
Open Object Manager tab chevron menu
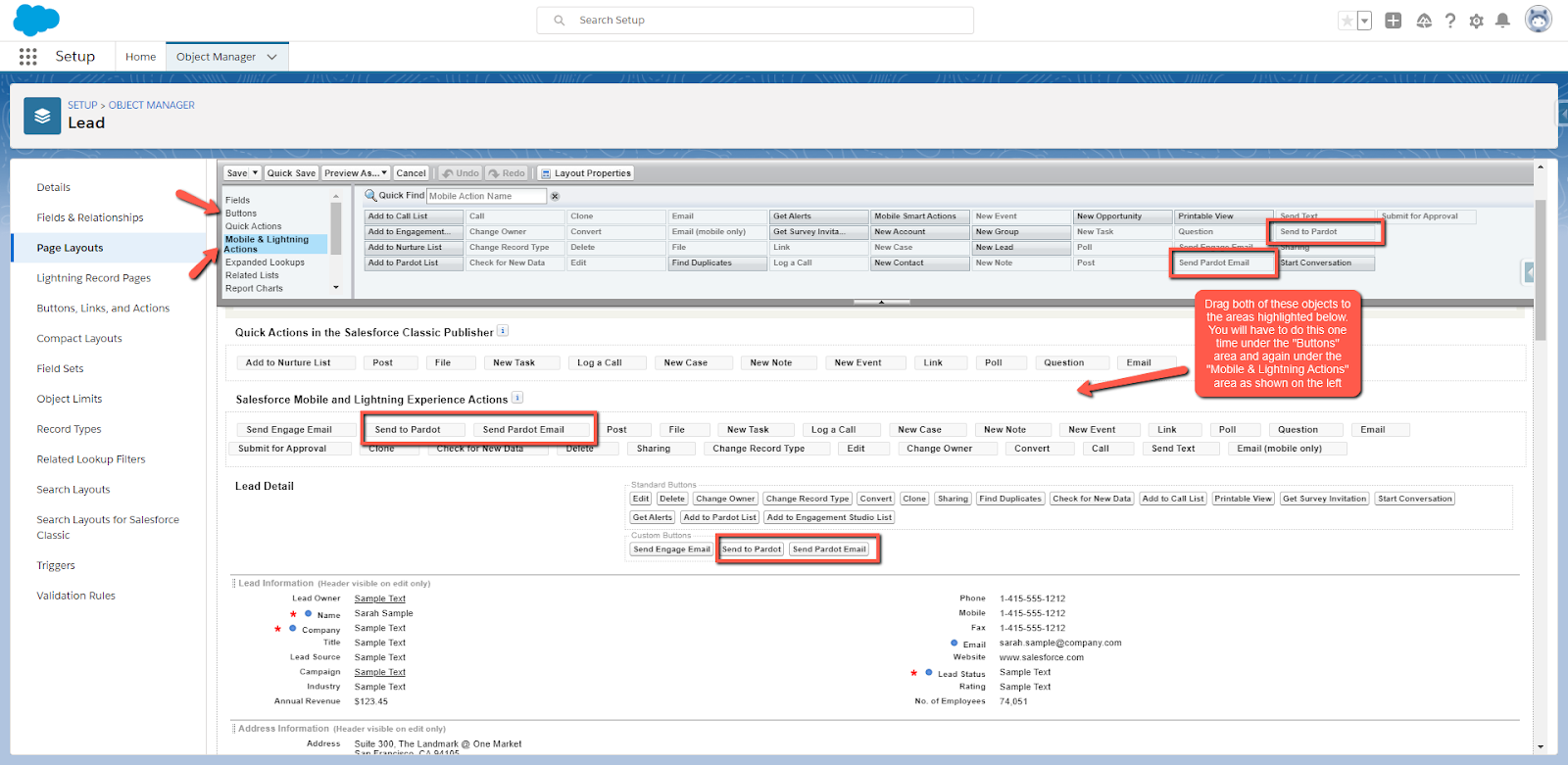[272, 57]
